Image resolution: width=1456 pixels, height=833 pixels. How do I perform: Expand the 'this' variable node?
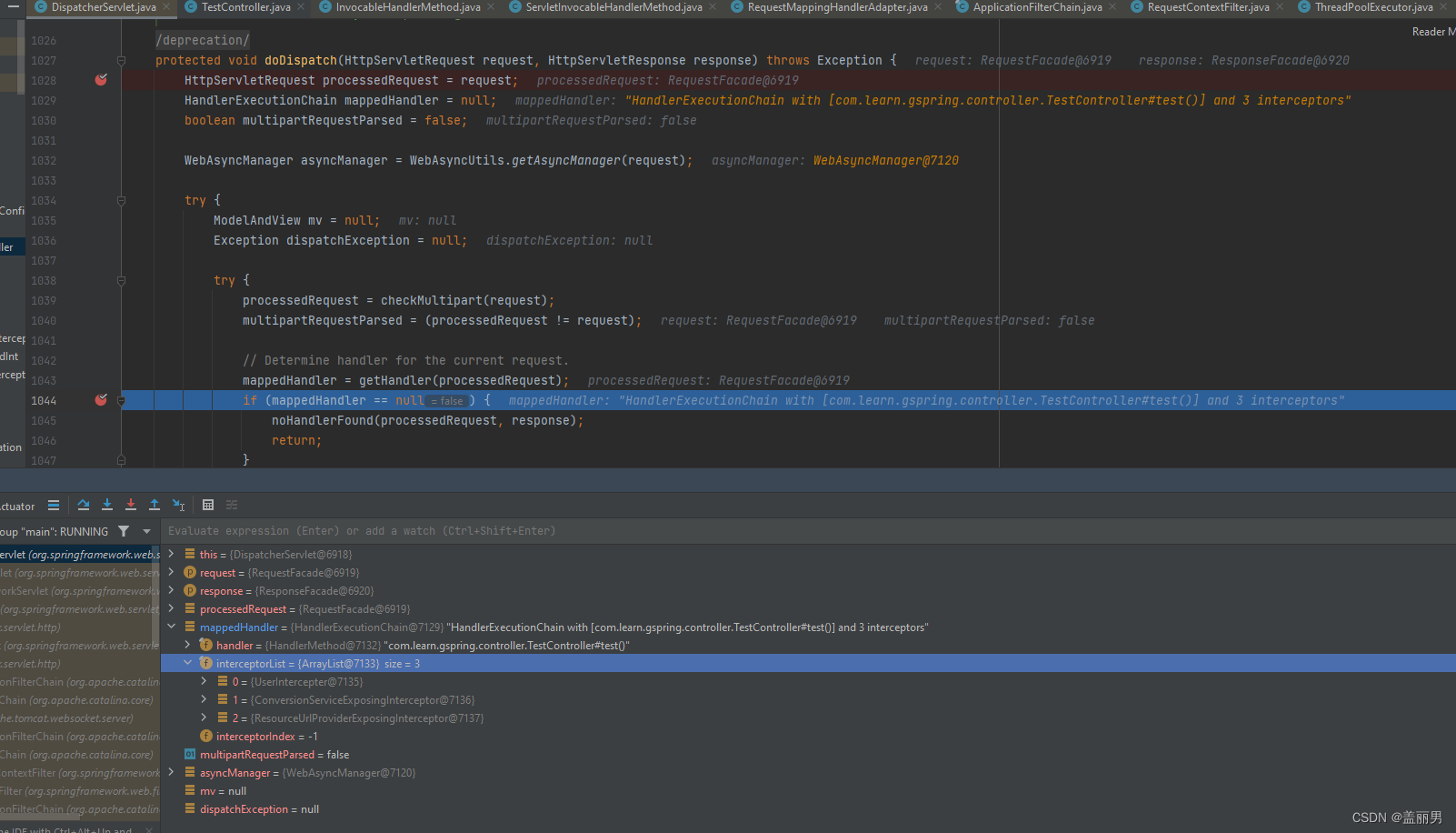(171, 554)
